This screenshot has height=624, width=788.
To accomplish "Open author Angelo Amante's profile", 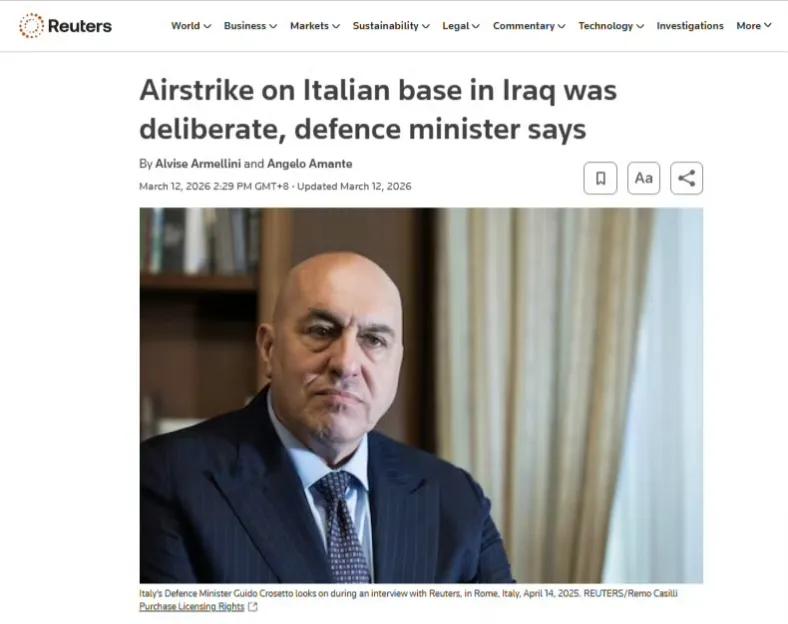I will coord(310,164).
